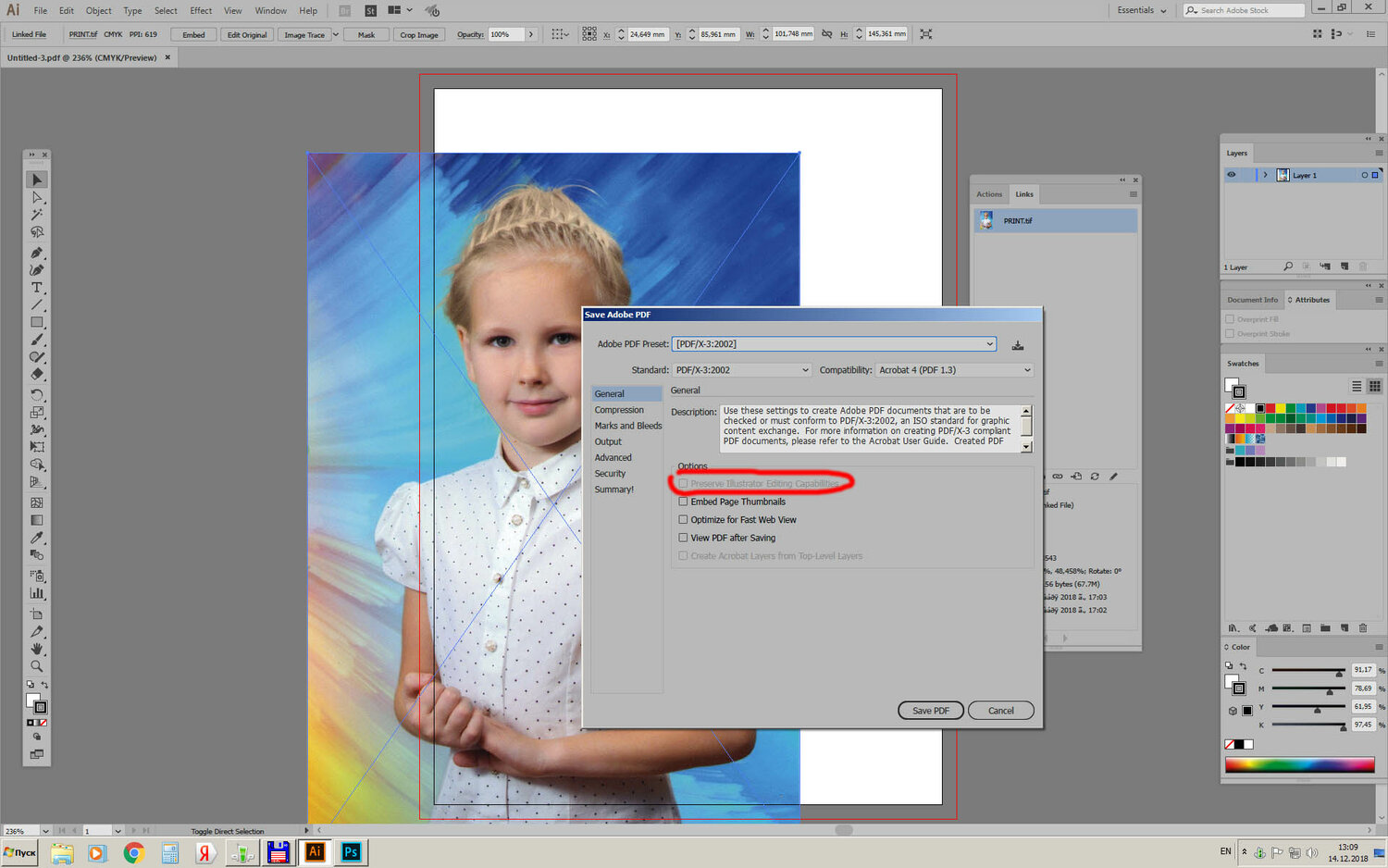Pick the Zoom tool in the tools panel

[x=37, y=666]
